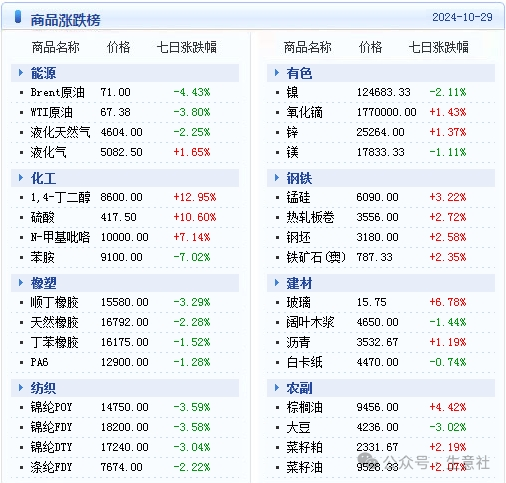Click the 七日涨跌幅 header in left column
Image resolution: width=506 pixels, height=483 pixels.
coord(187,47)
